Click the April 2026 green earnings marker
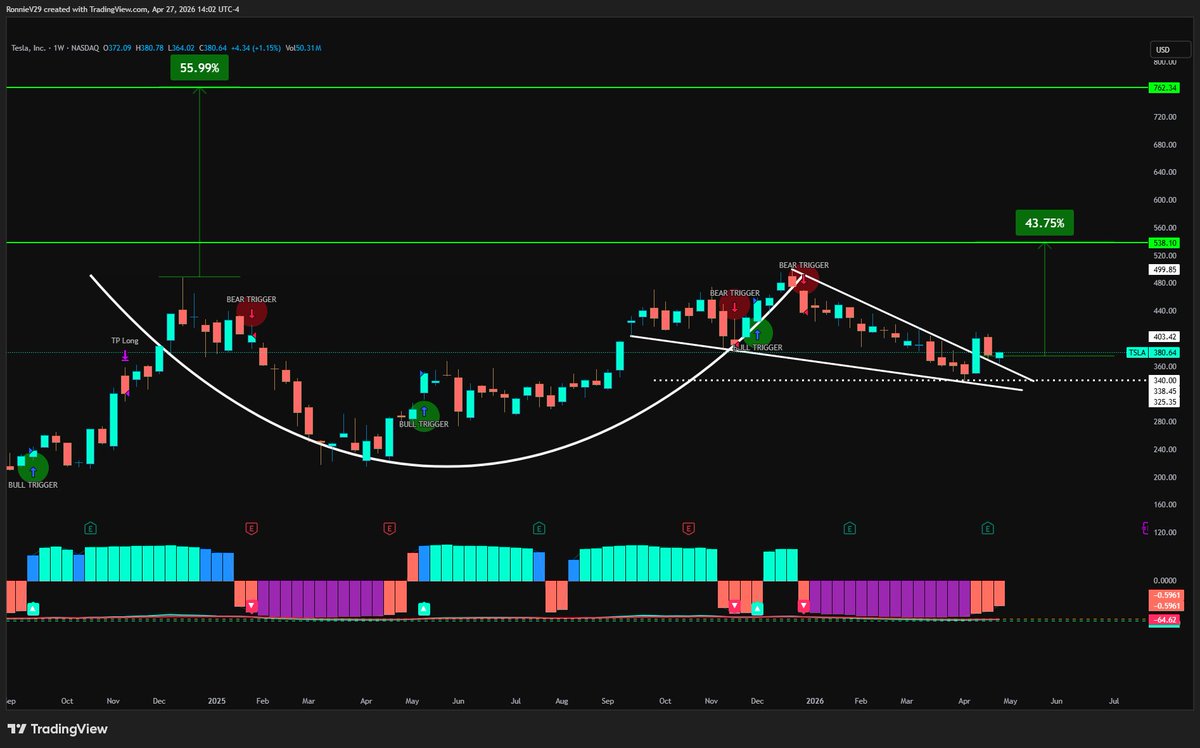 [987, 526]
